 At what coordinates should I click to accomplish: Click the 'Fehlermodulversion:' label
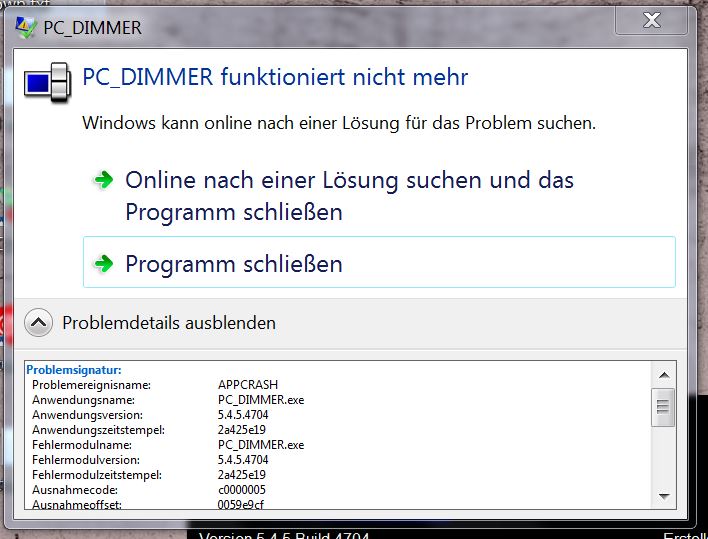tap(86, 460)
